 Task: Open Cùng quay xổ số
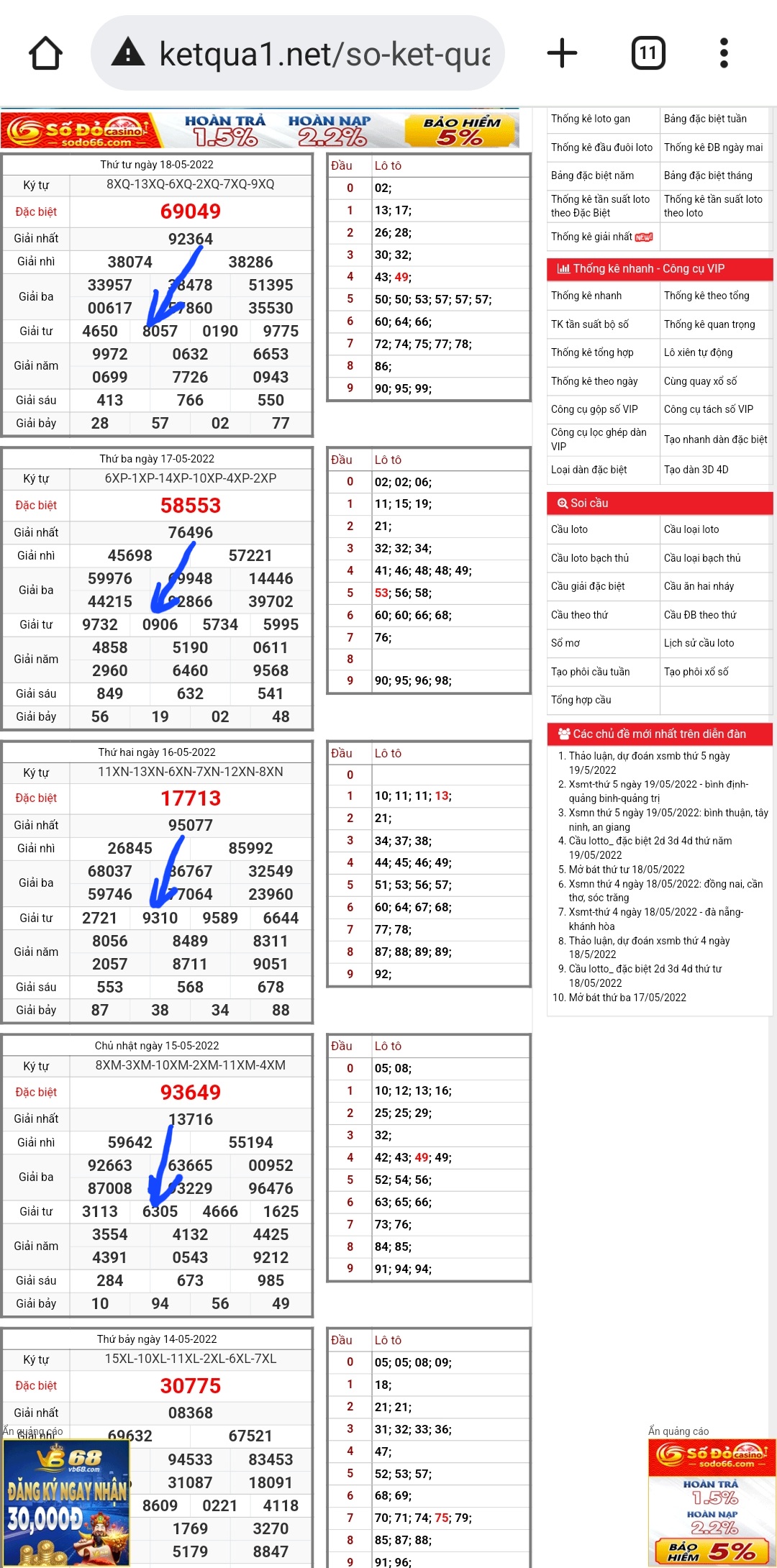700,381
